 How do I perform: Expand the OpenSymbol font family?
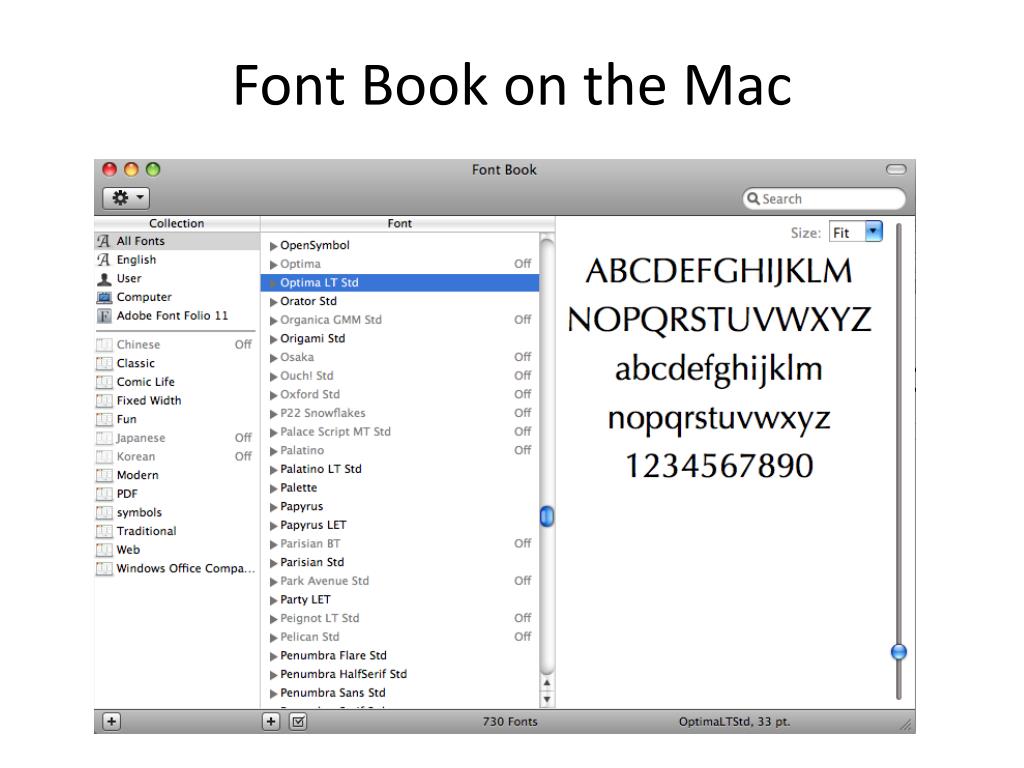pos(274,246)
